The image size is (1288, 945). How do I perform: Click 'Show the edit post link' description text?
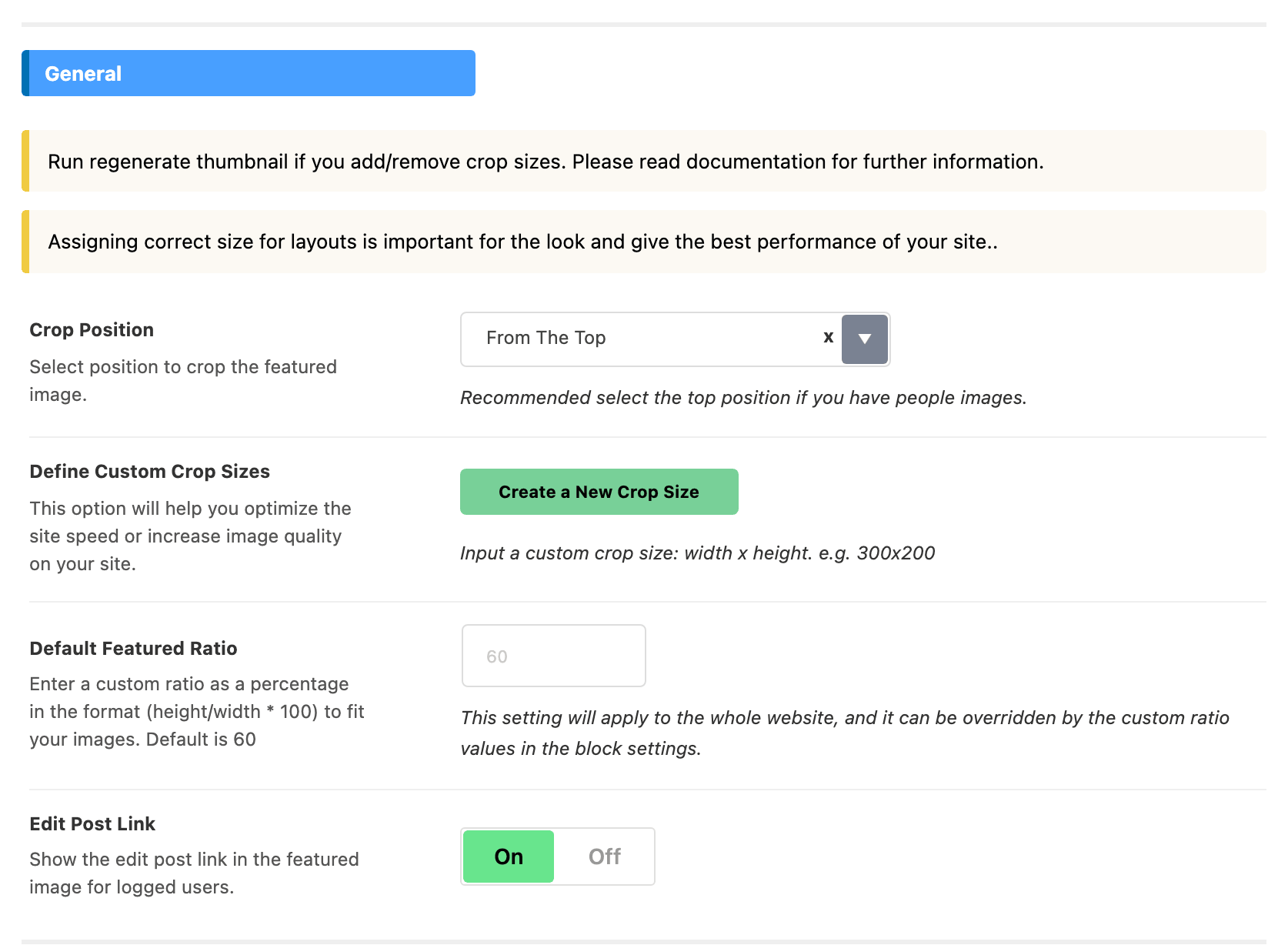[194, 873]
